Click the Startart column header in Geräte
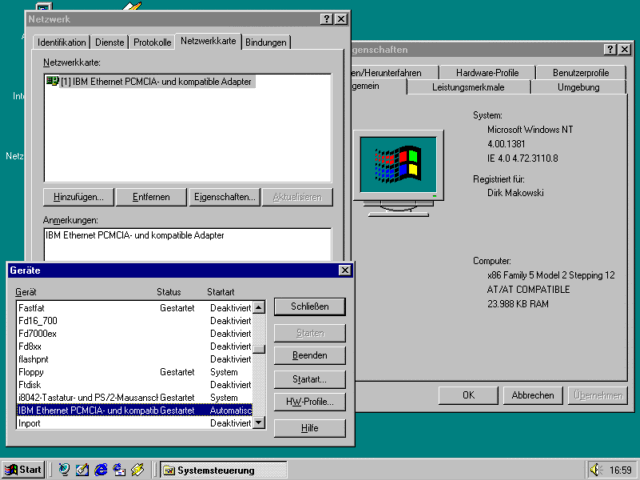Screen dimensions: 640x480 (220, 292)
